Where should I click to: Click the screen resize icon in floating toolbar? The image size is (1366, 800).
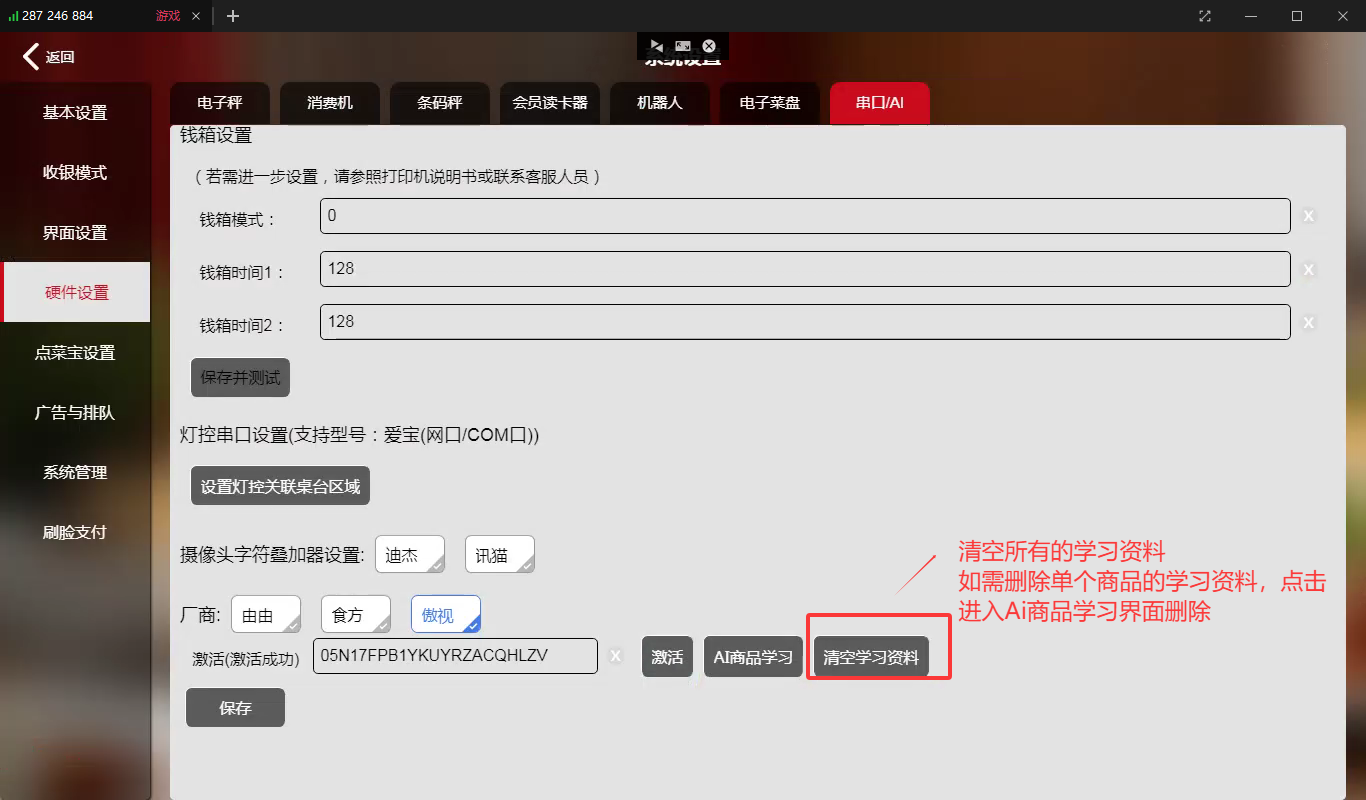click(682, 46)
